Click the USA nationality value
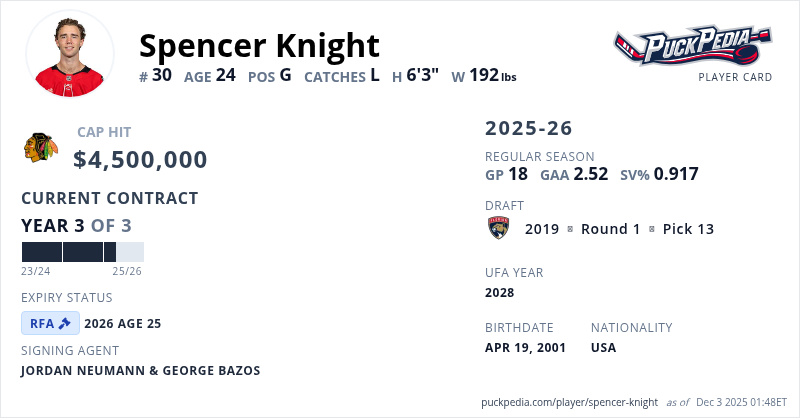This screenshot has width=800, height=418. pyautogui.click(x=603, y=347)
